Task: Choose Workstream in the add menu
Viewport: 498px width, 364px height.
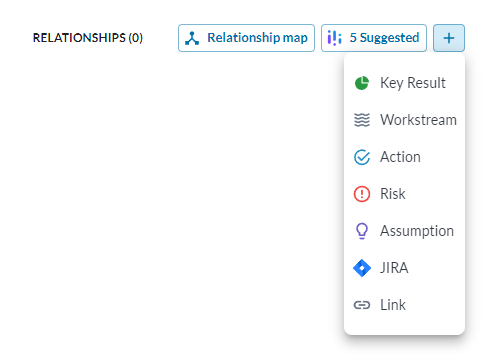Action: 404,120
